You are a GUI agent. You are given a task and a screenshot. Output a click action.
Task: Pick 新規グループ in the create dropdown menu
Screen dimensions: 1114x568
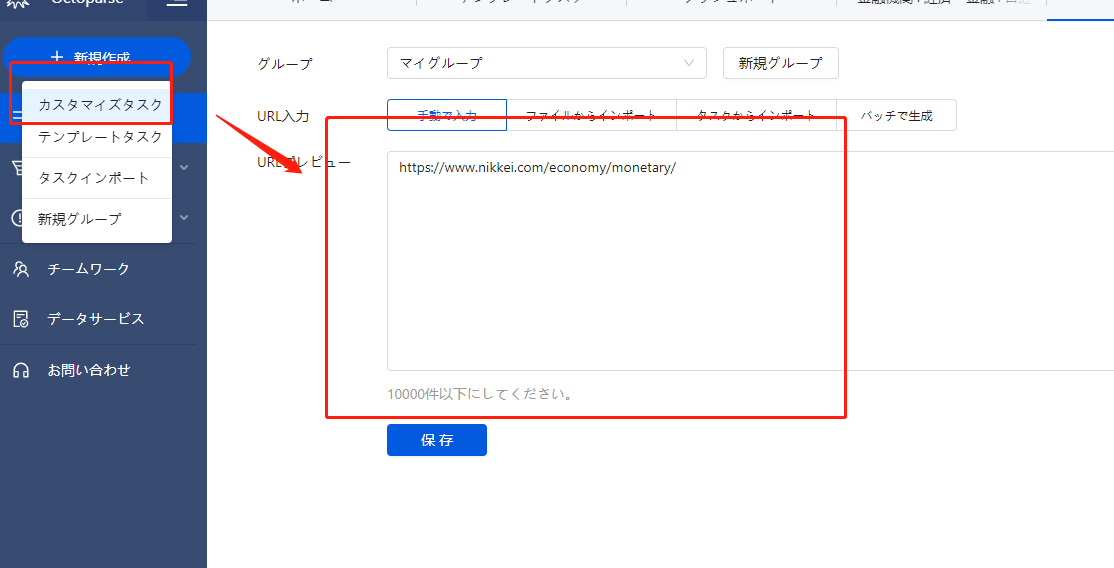97,219
